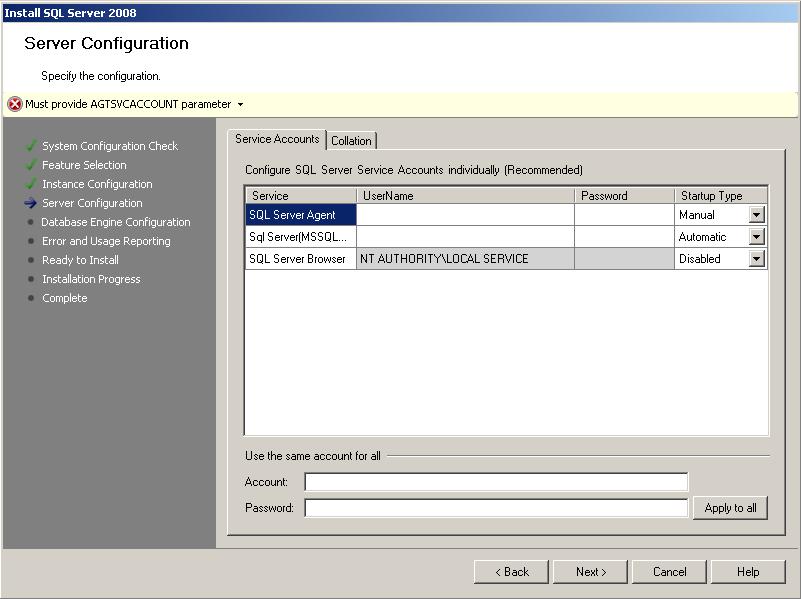
Task: Click the Installation Progress step
Action: (x=91, y=279)
